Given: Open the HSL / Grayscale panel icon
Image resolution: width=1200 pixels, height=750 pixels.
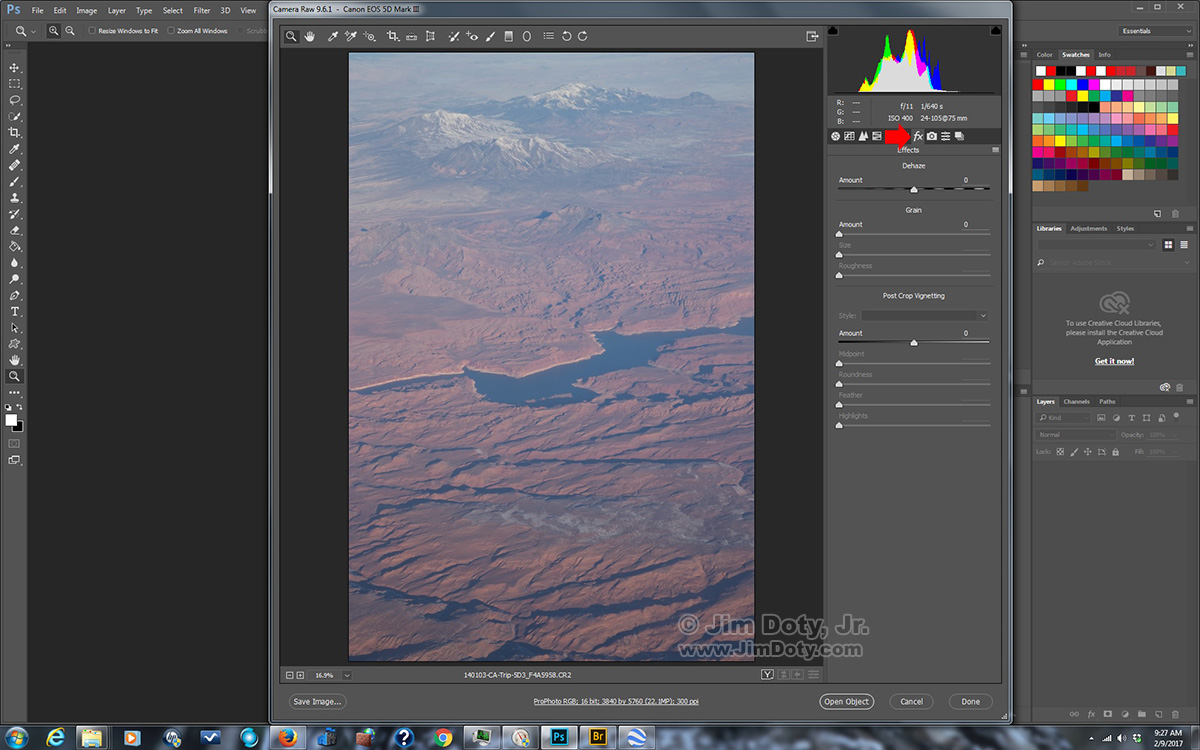Looking at the screenshot, I should point(877,136).
